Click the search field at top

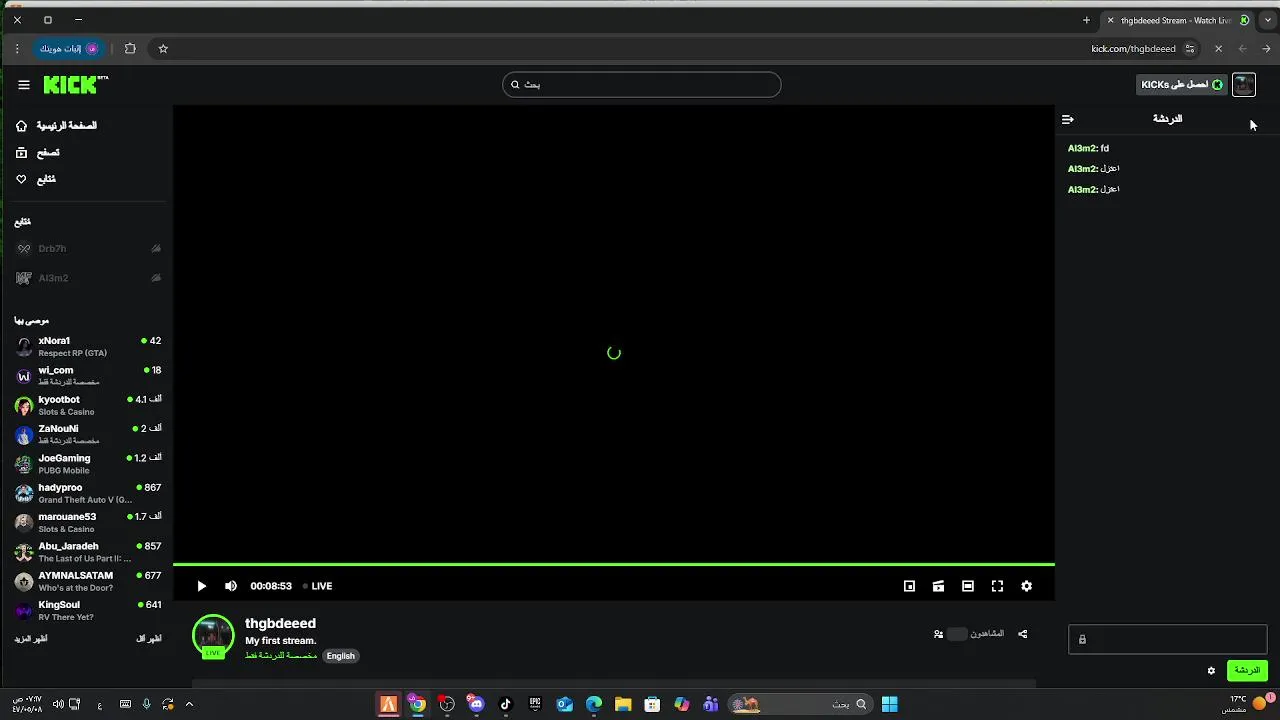click(641, 85)
